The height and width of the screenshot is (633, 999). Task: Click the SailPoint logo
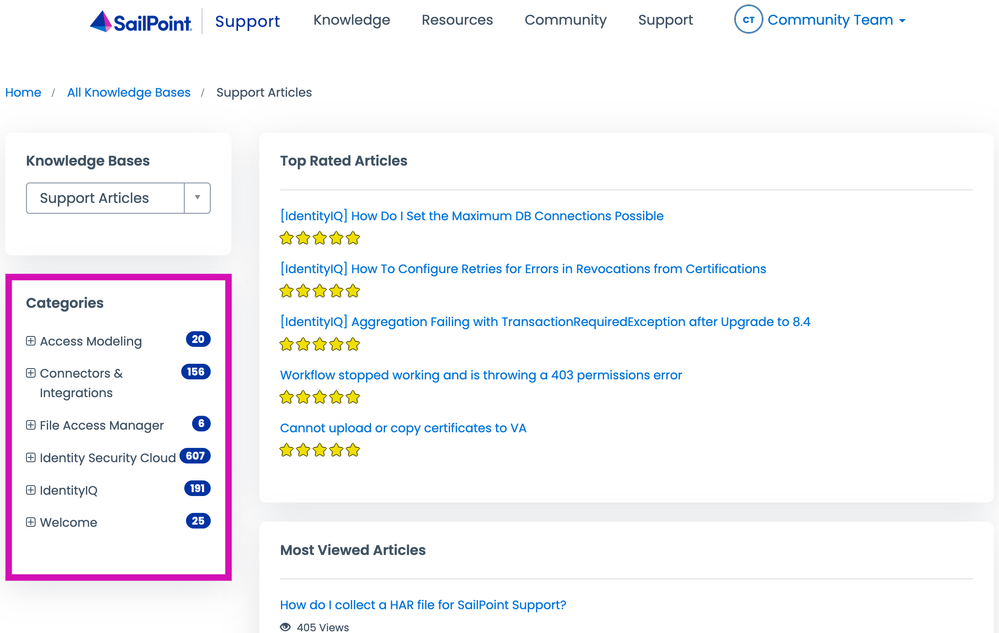tap(141, 21)
